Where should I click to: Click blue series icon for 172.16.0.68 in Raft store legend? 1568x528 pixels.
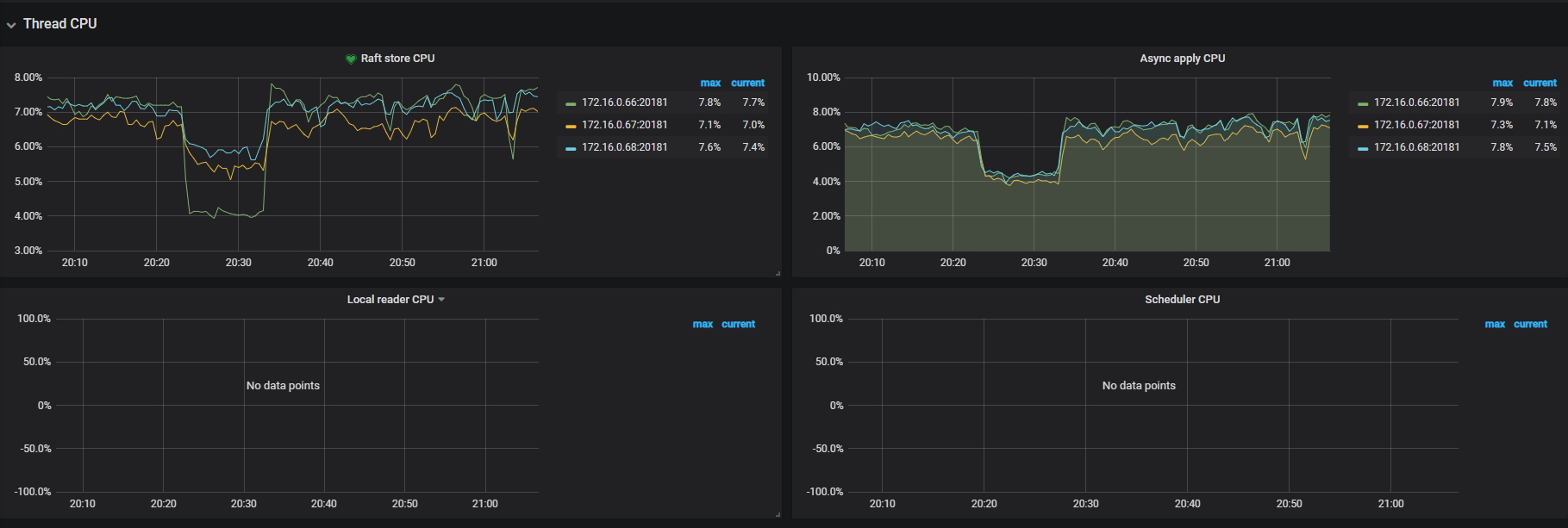pos(571,148)
